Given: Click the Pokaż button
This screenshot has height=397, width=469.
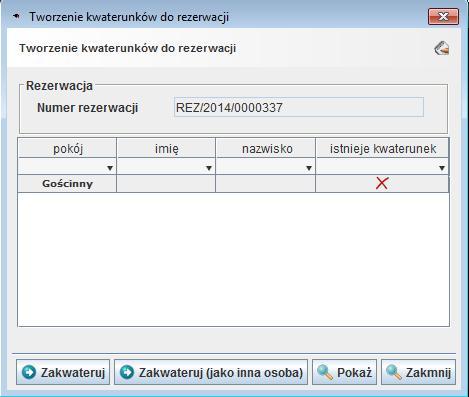Looking at the screenshot, I should (344, 372).
